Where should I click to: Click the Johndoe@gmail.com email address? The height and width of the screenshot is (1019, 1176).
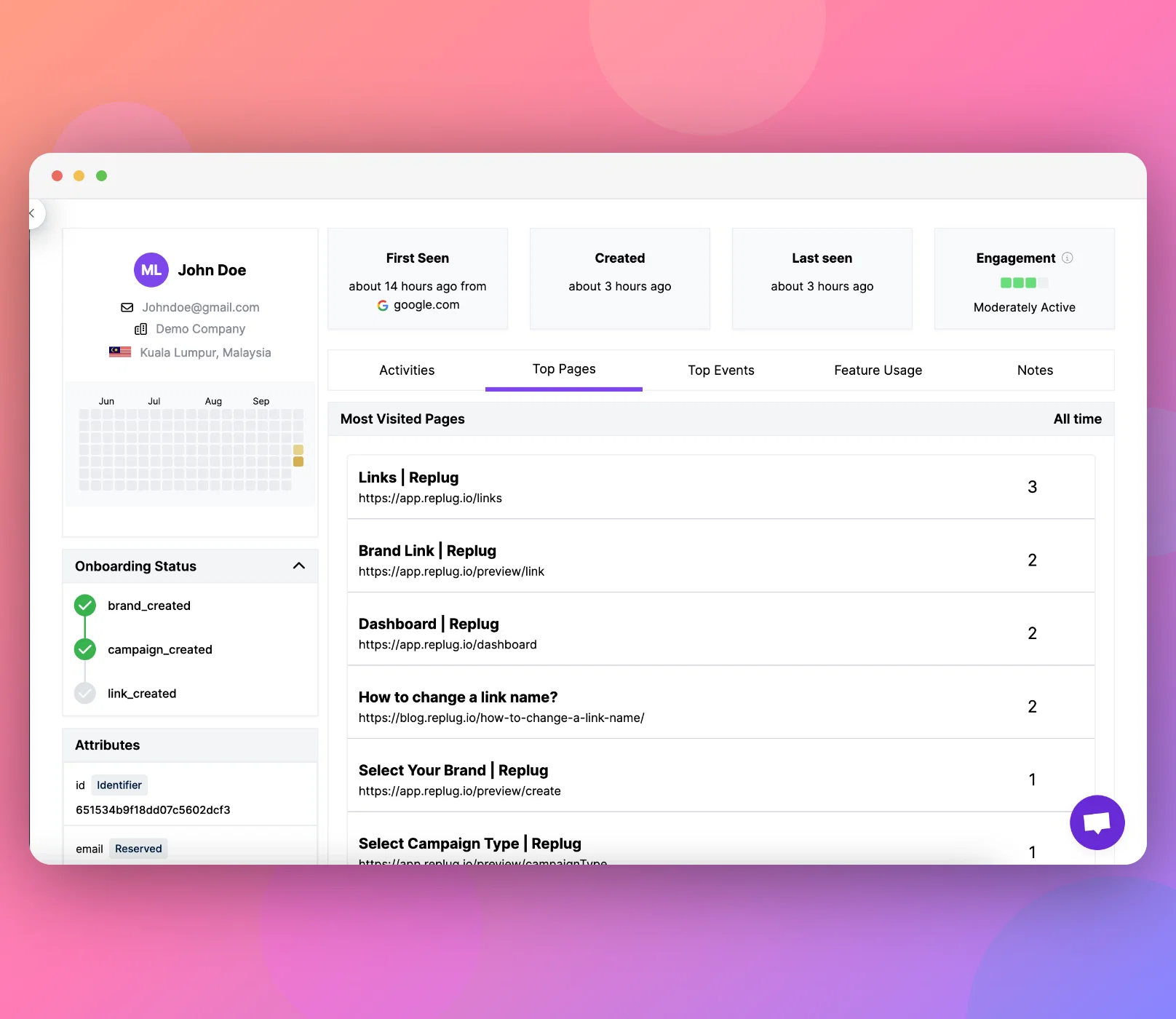point(201,307)
